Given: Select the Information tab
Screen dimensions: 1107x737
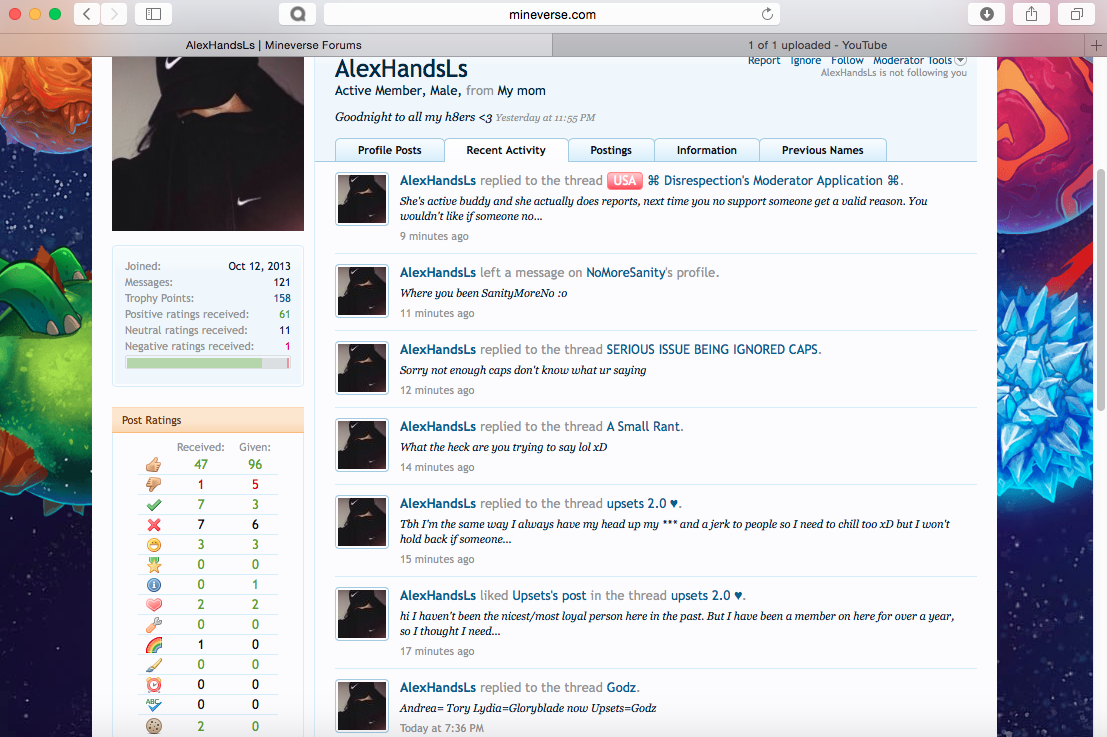Looking at the screenshot, I should click(706, 150).
